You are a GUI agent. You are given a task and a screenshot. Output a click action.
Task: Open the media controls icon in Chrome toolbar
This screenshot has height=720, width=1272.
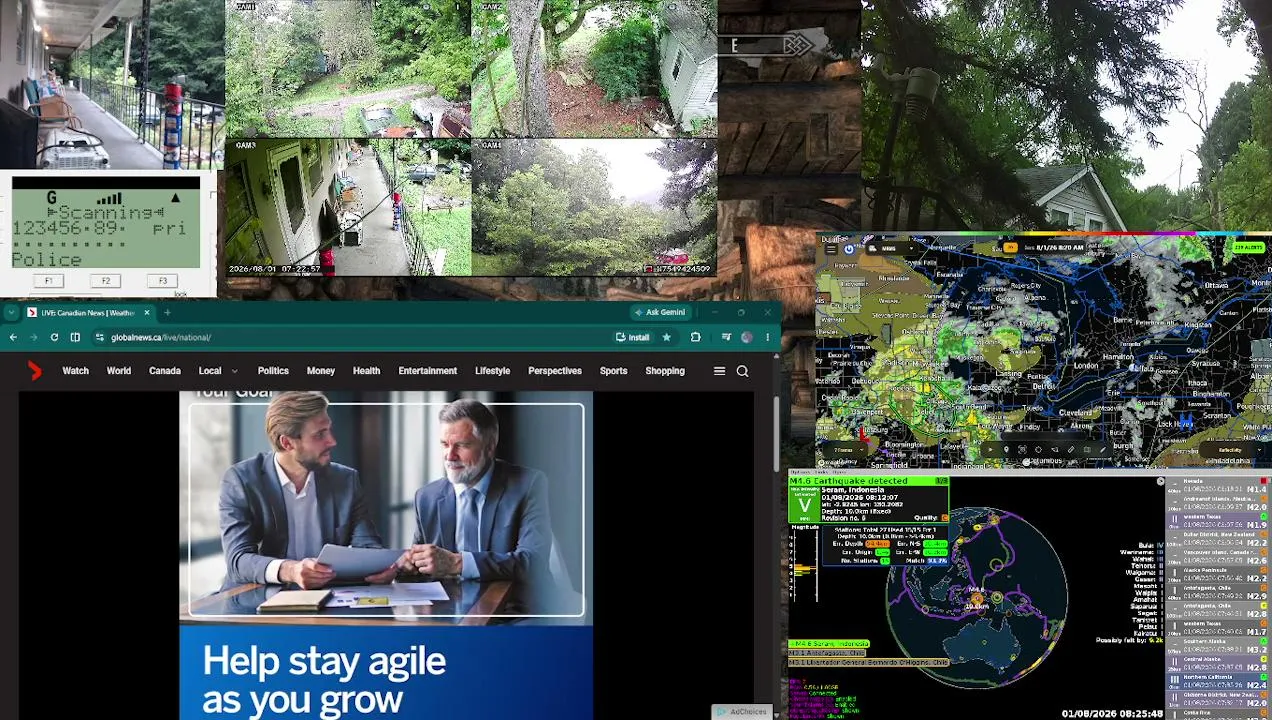pos(726,338)
